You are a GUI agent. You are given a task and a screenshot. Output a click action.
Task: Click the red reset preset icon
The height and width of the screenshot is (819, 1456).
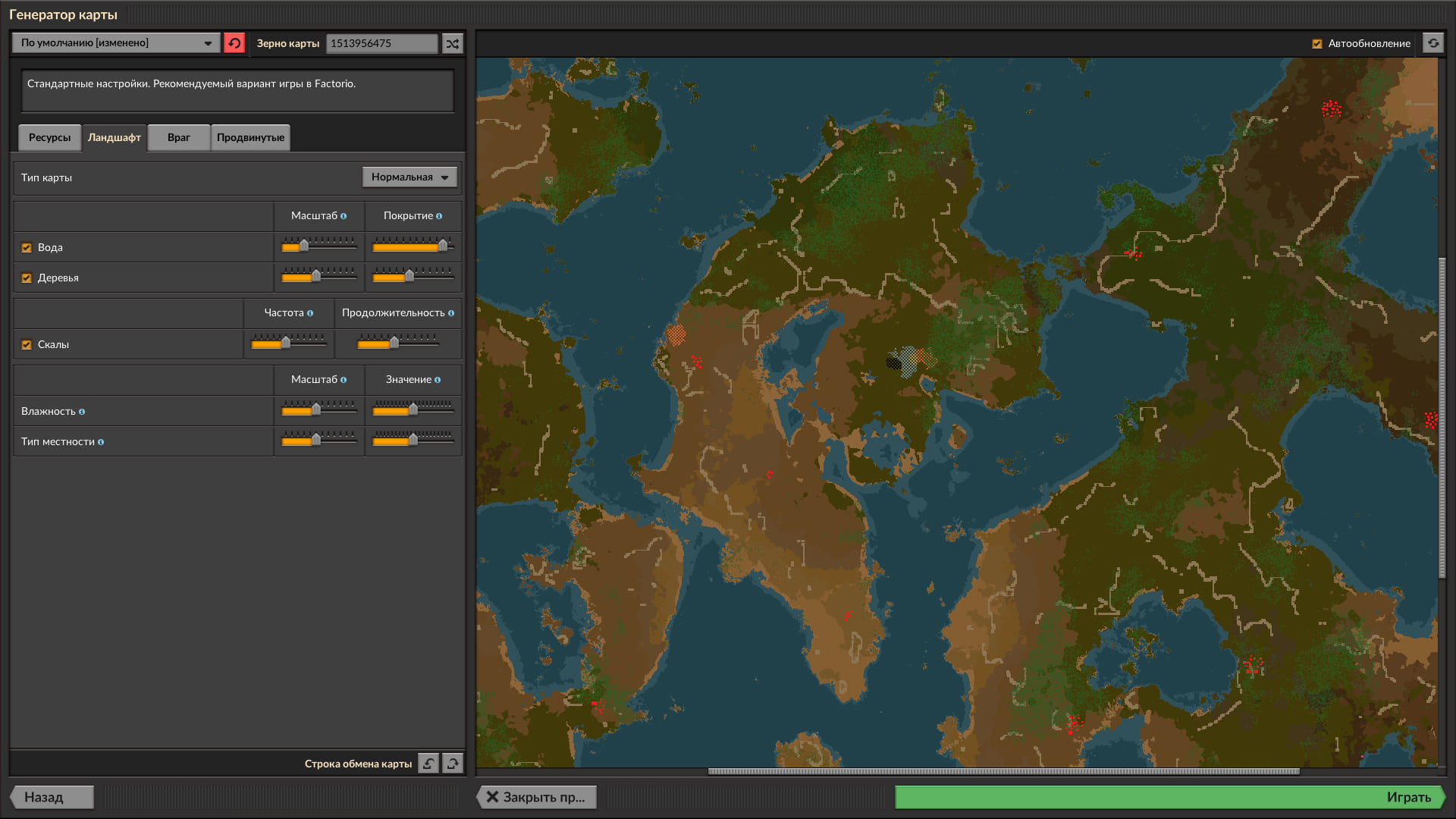(x=234, y=43)
